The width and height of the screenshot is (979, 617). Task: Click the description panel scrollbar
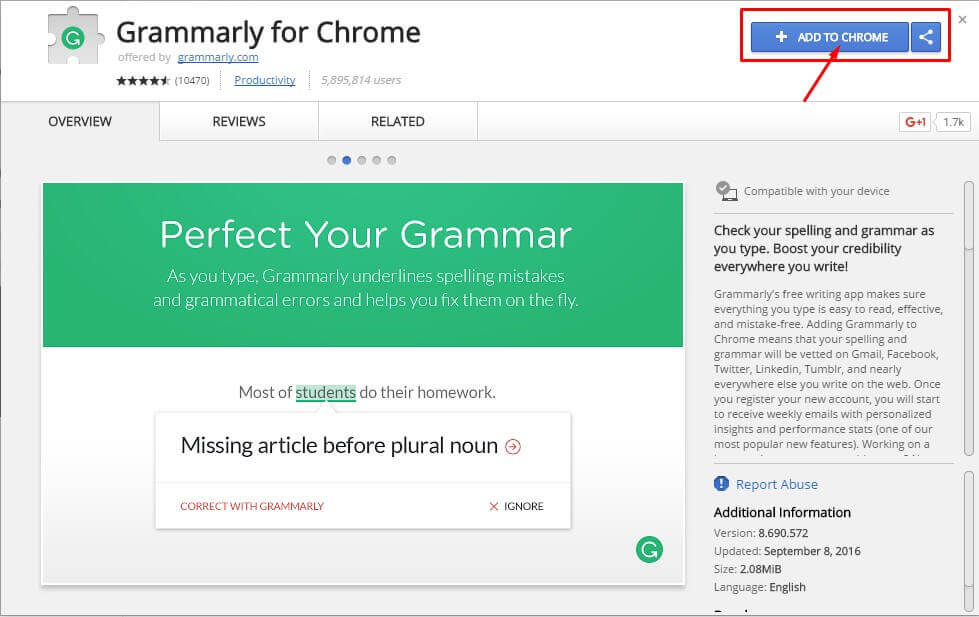pyautogui.click(x=968, y=215)
